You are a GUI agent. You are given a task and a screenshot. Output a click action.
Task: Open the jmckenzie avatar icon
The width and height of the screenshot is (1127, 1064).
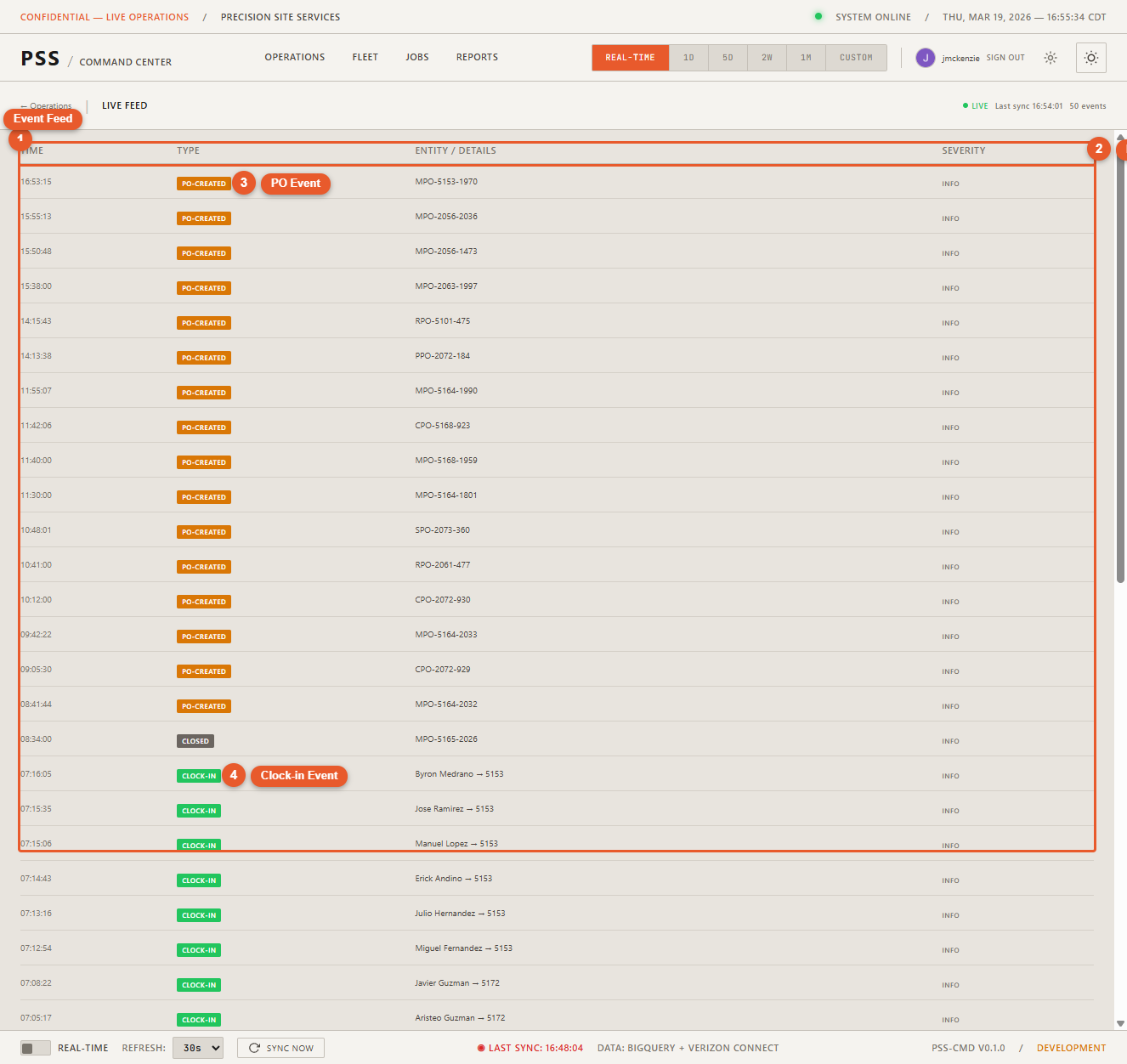pyautogui.click(x=925, y=57)
